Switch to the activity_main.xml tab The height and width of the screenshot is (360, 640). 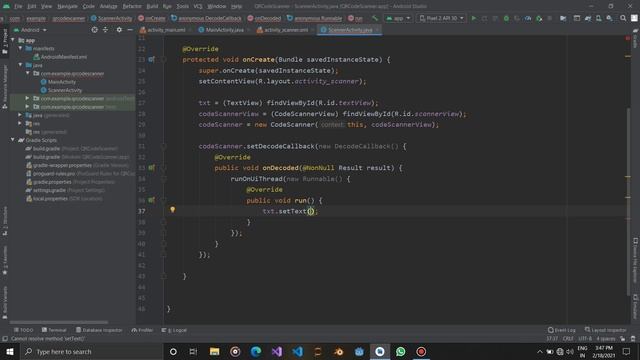[x=166, y=30]
